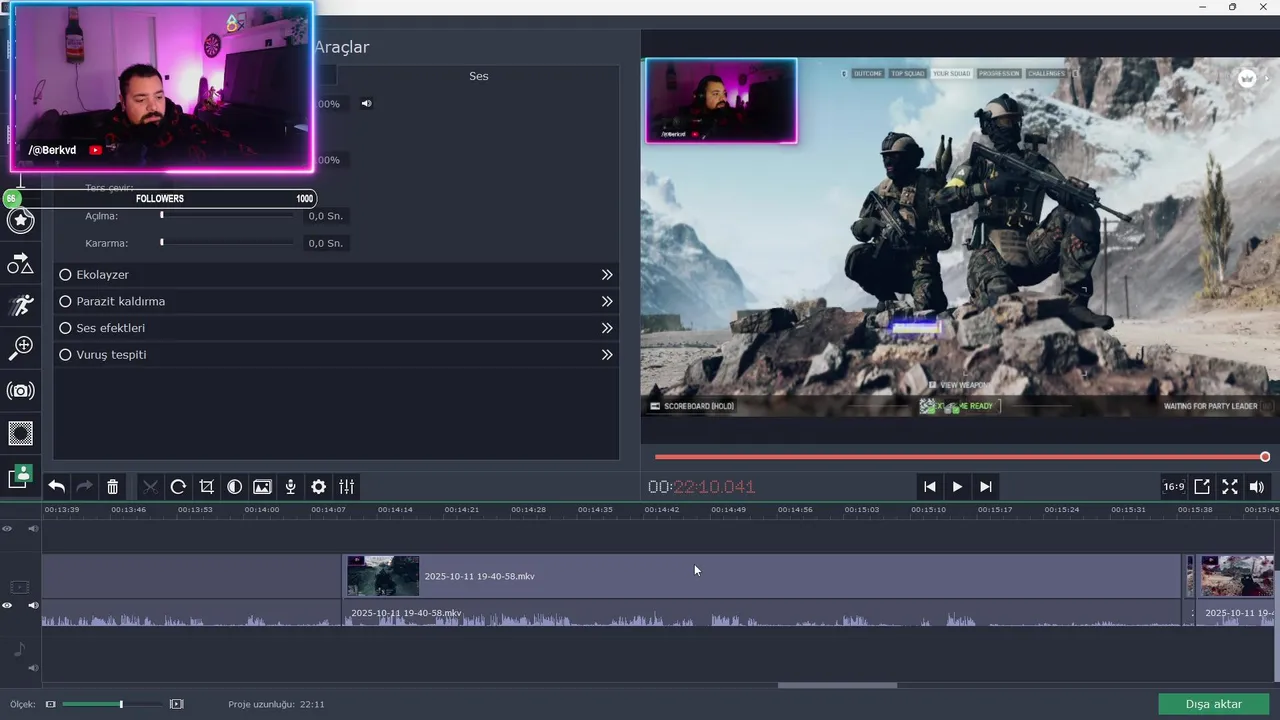Expand the Ekolayzer section chevron
Screen dimensions: 1280x720
(x=606, y=275)
